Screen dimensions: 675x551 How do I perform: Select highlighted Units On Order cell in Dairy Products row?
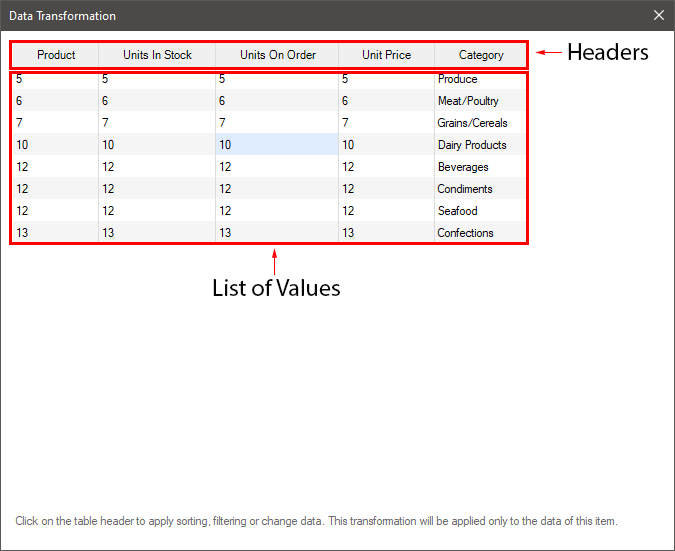point(276,145)
